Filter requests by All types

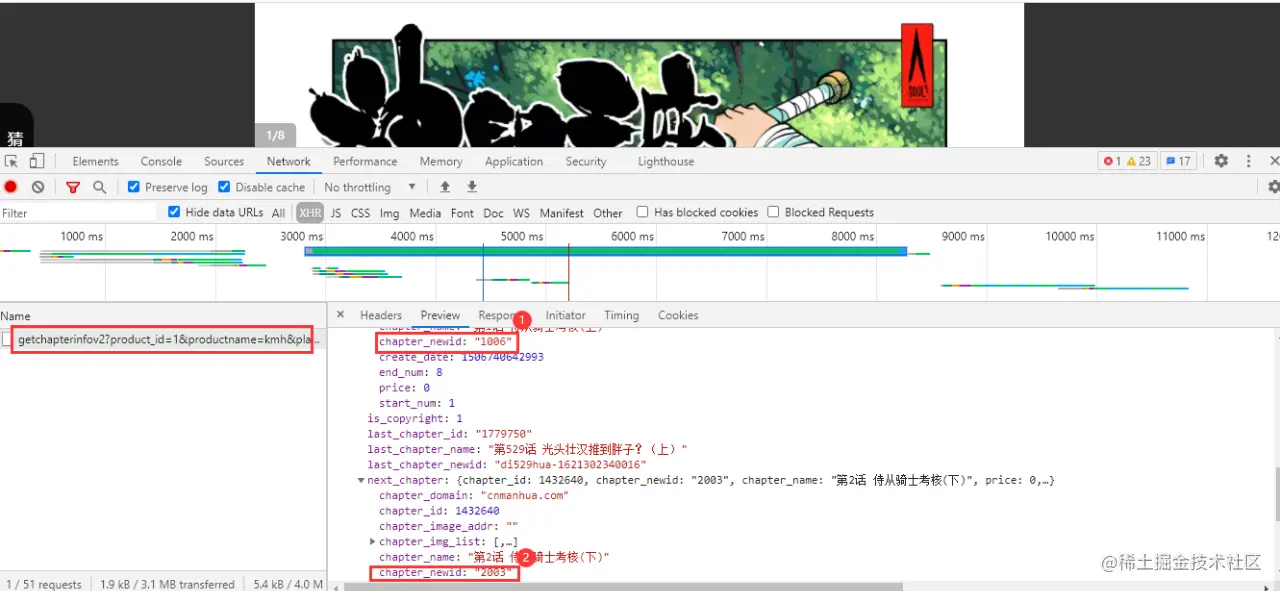[x=278, y=213]
